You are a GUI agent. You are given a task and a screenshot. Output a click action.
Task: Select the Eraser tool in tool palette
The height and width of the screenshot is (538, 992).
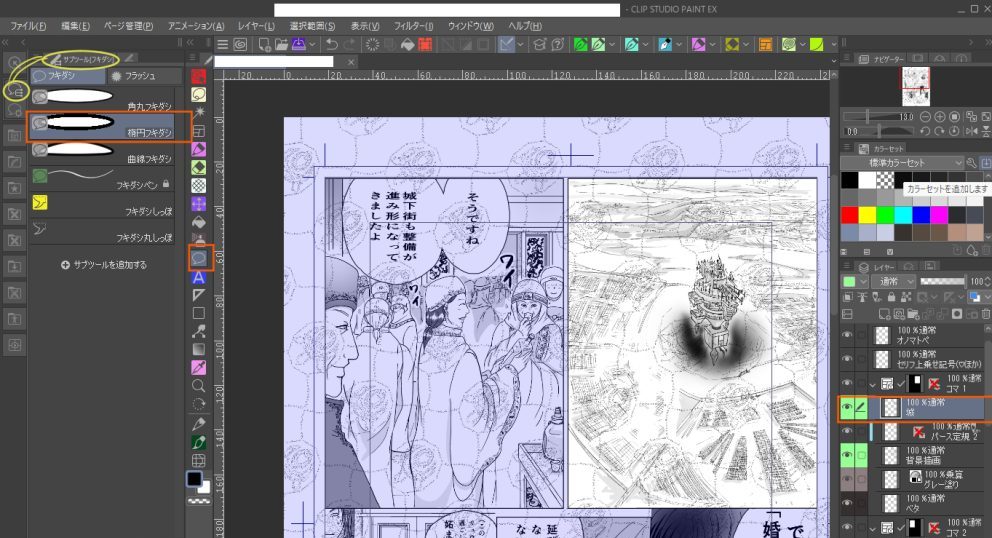(x=199, y=167)
